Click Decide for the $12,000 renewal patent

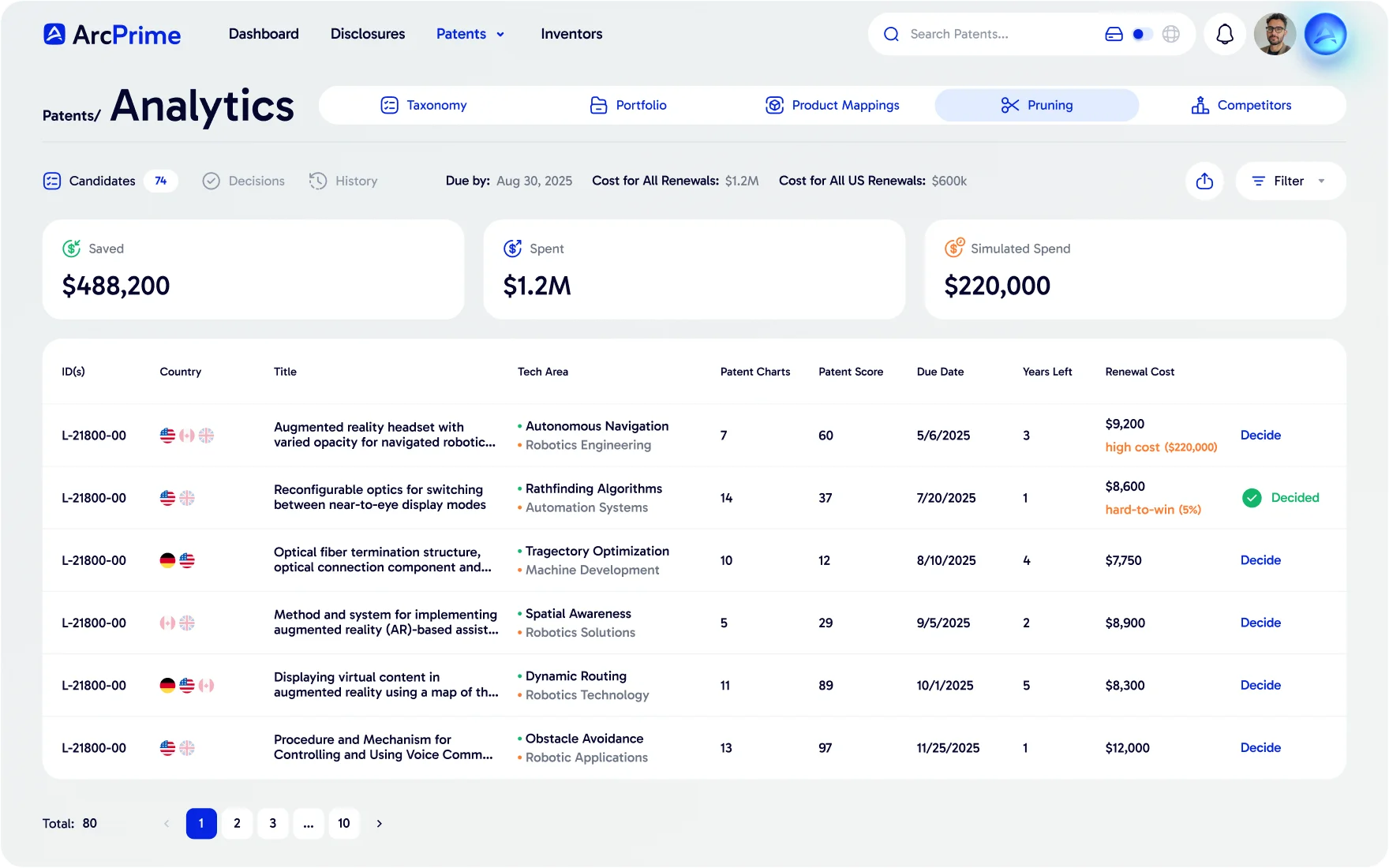click(x=1260, y=748)
